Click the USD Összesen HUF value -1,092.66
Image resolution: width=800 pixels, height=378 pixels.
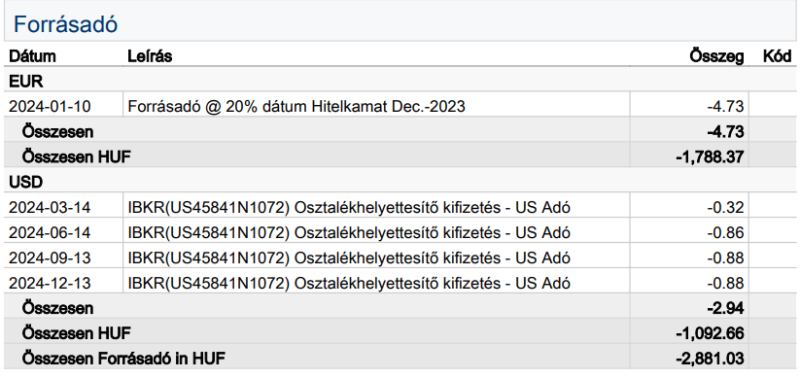[710, 334]
